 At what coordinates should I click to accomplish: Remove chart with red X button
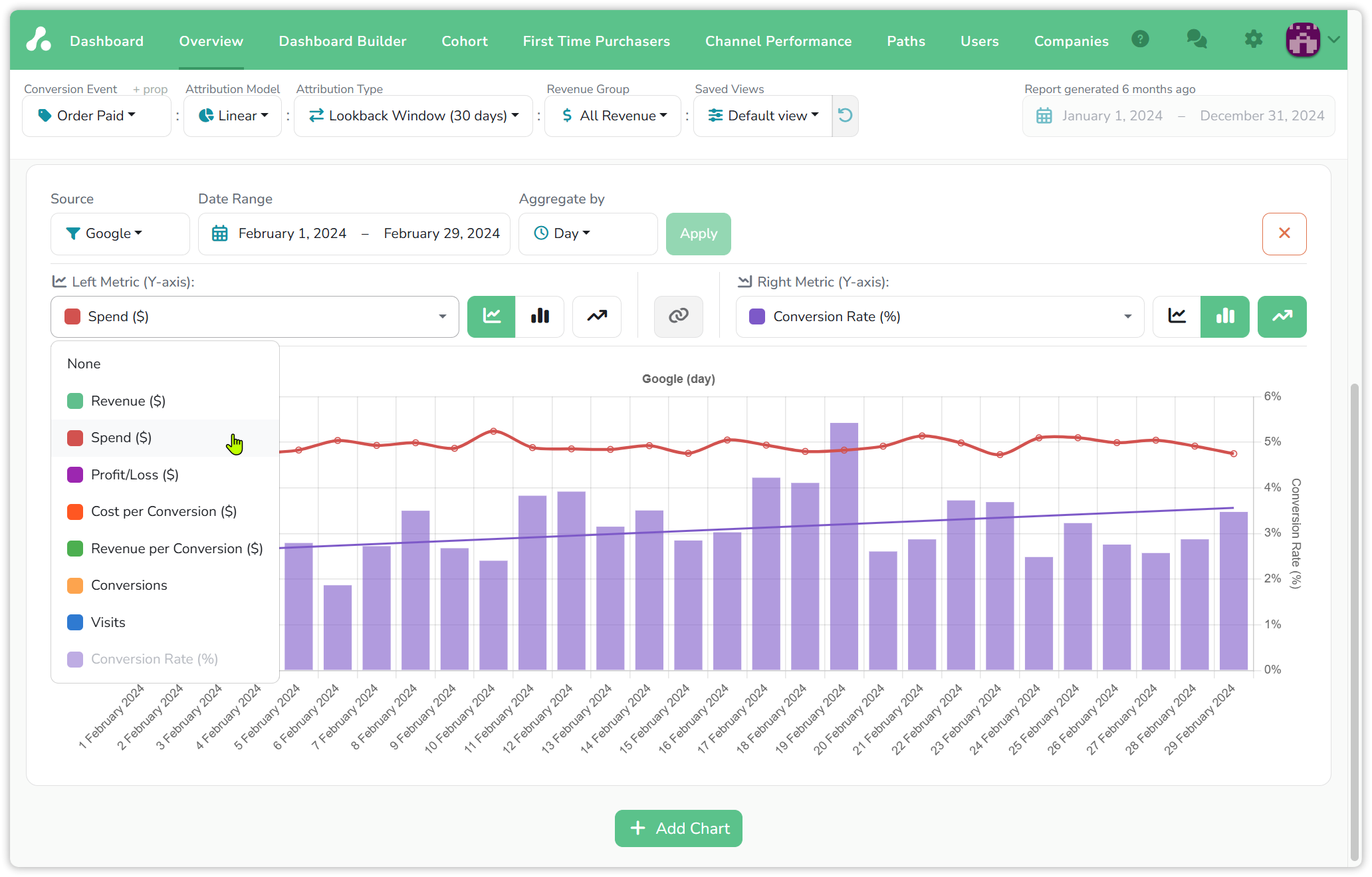click(1284, 233)
